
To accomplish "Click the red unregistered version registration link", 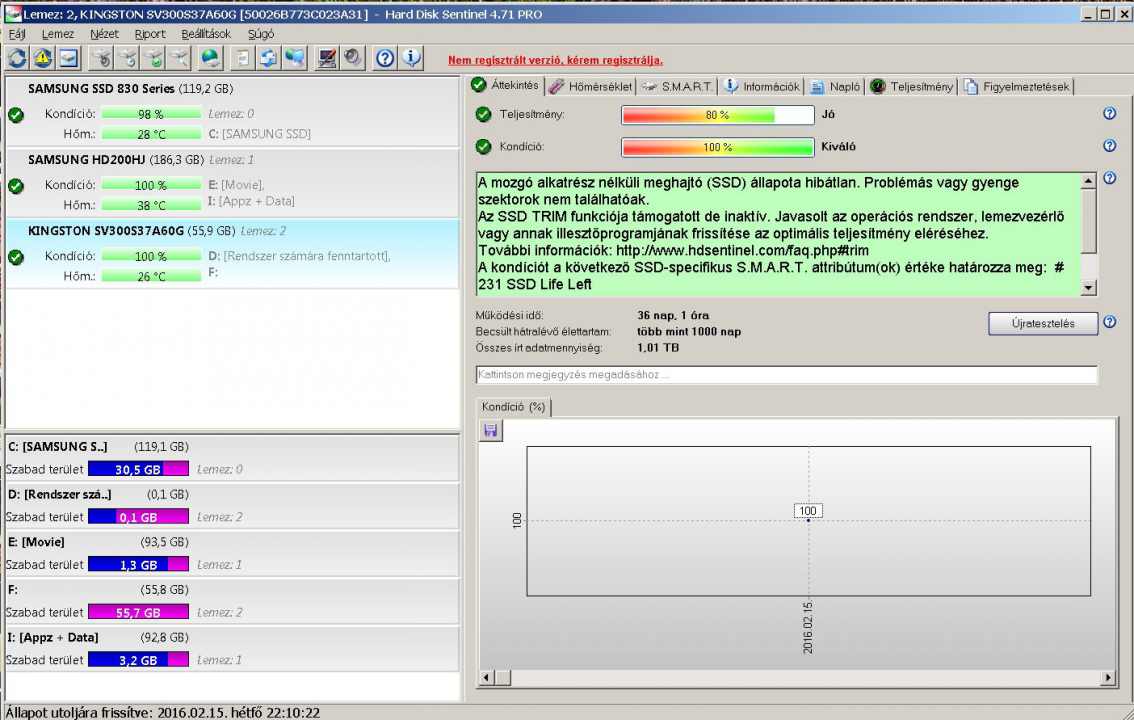I will (555, 60).
